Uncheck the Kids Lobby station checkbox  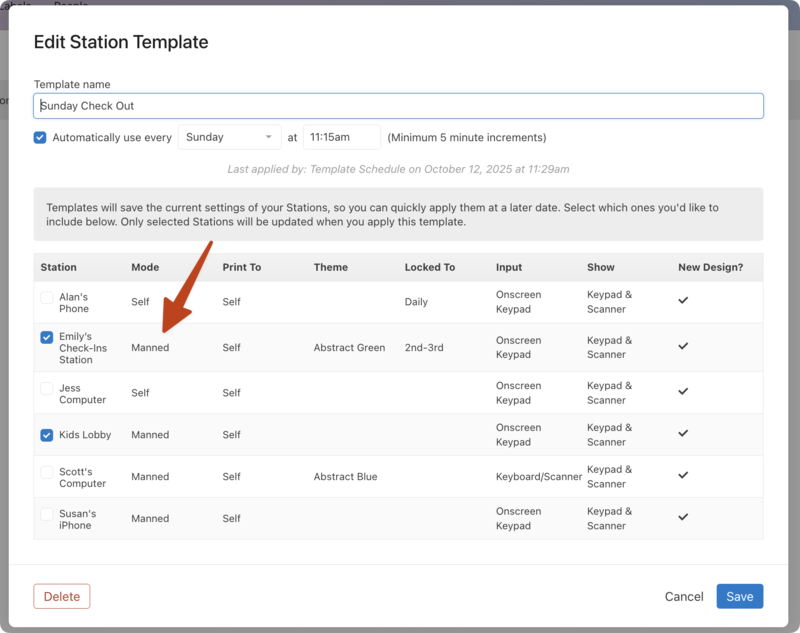tap(47, 435)
